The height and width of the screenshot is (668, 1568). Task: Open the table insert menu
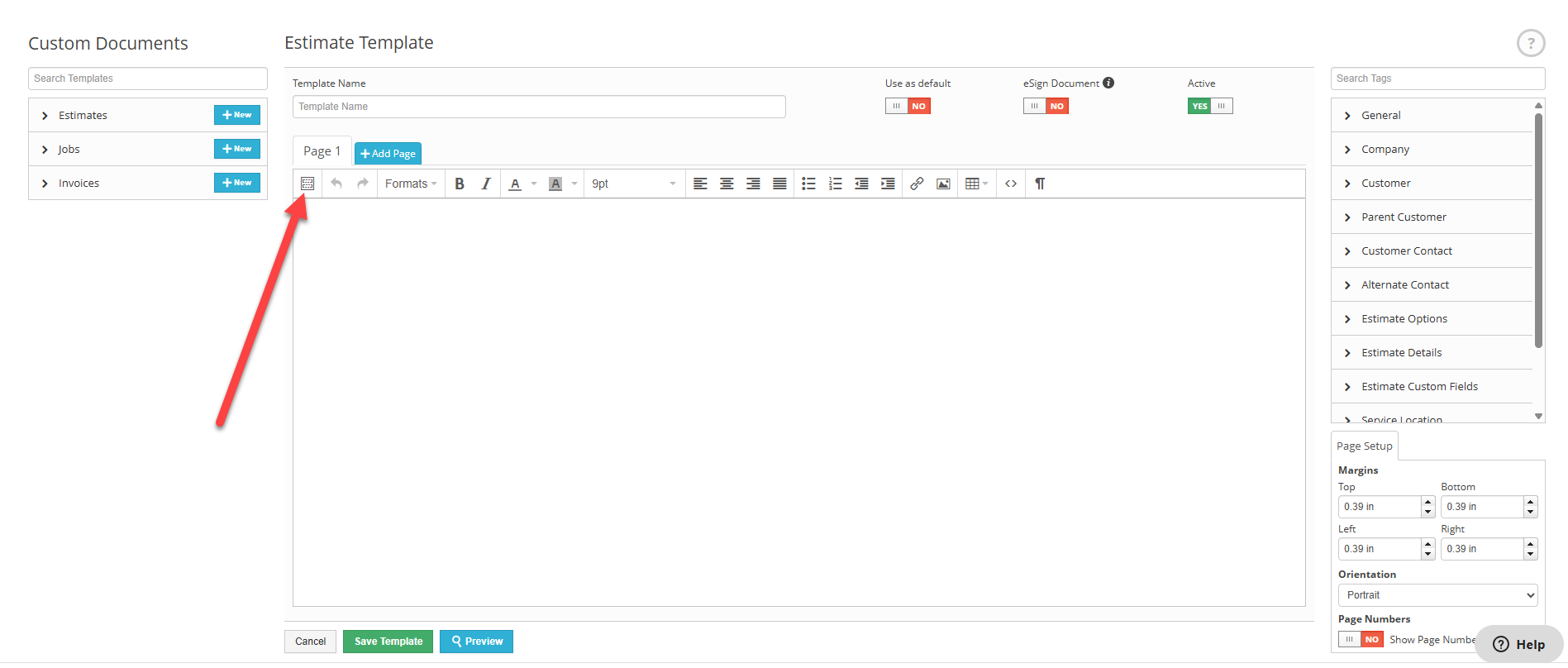pyautogui.click(x=976, y=184)
